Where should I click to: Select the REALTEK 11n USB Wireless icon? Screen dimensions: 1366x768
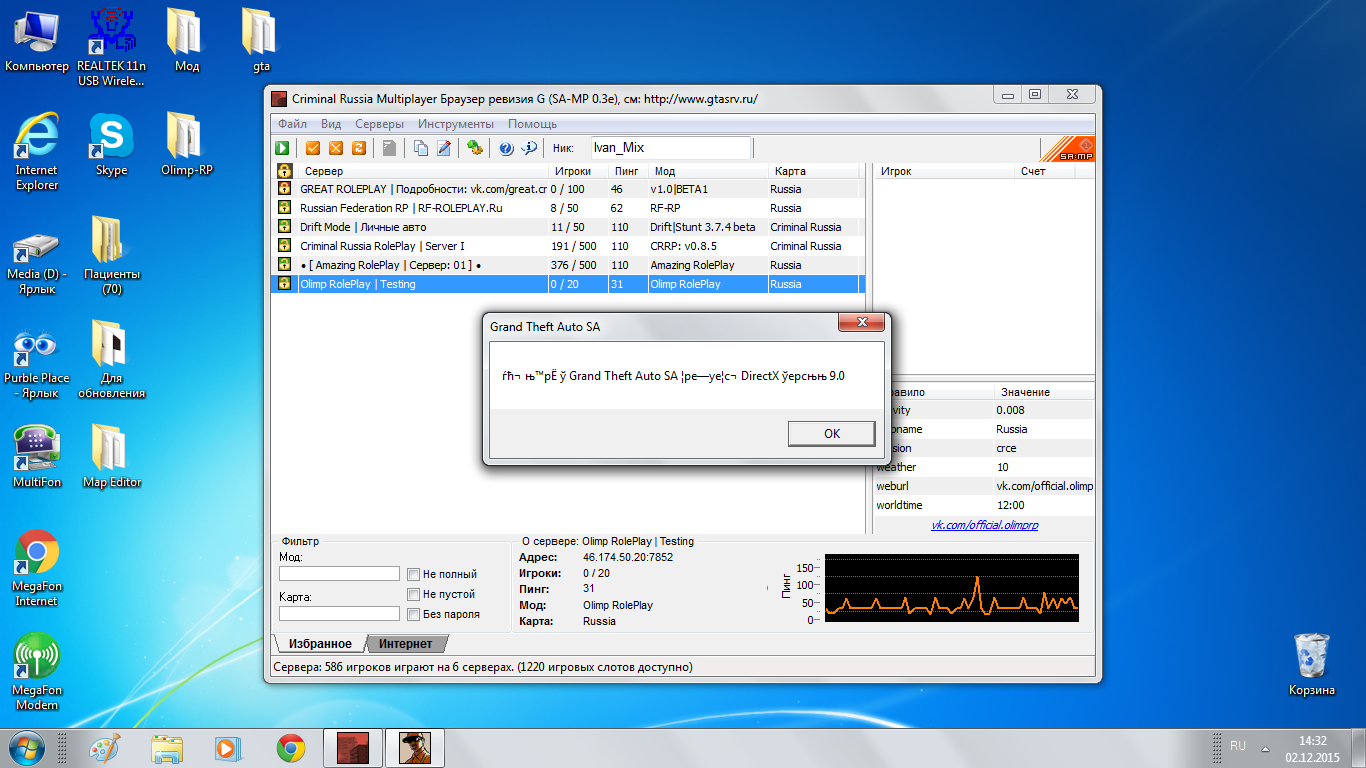111,47
